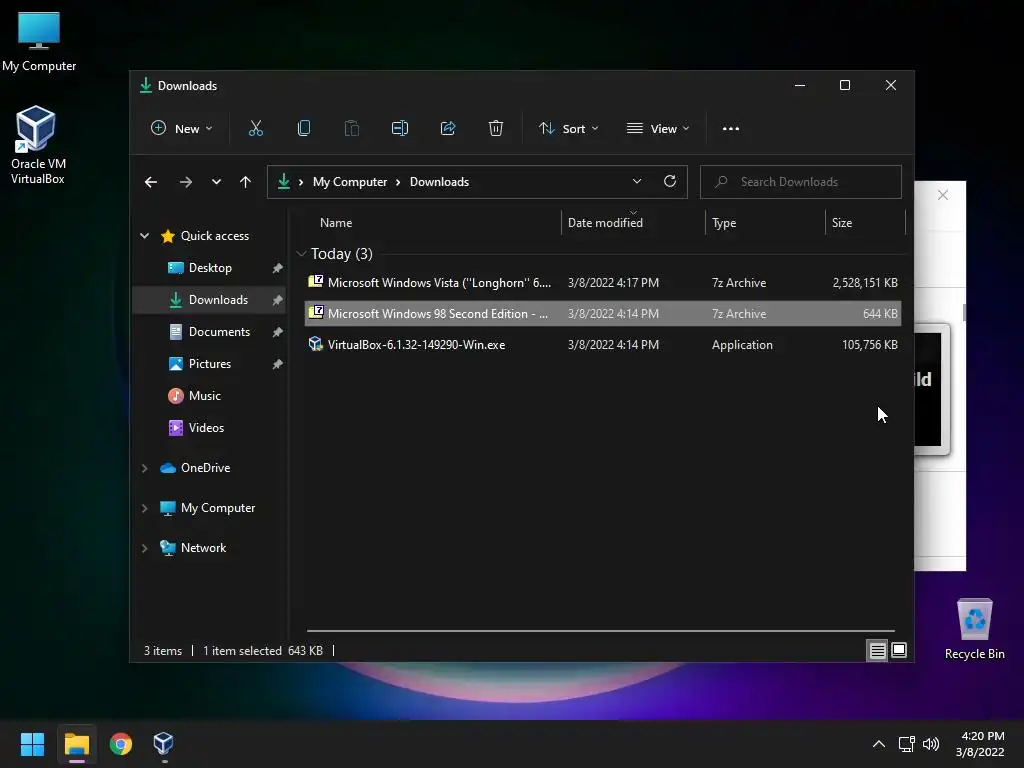Open the Sort options dropdown
This screenshot has width=1024, height=768.
tap(568, 129)
